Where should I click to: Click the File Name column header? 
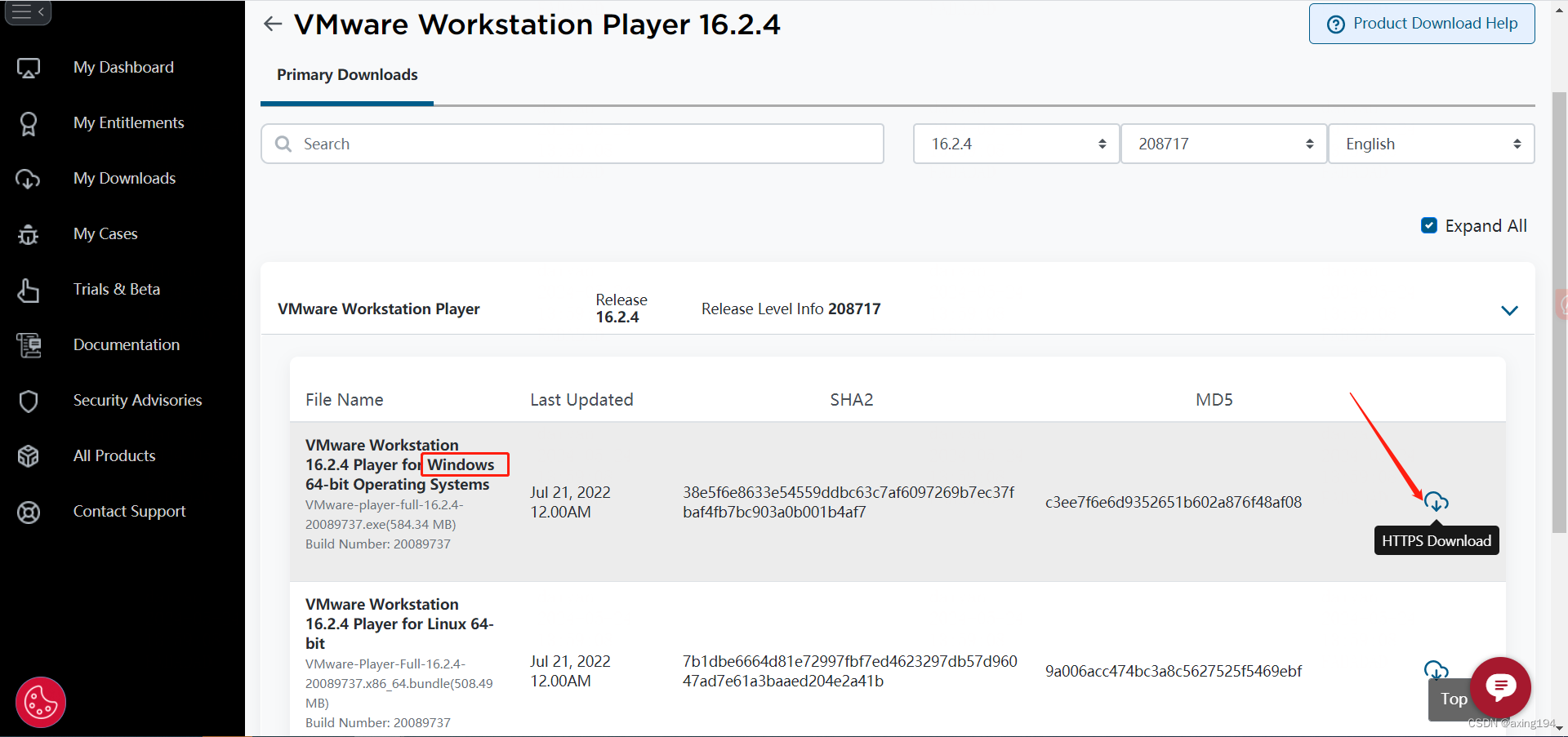coord(344,400)
